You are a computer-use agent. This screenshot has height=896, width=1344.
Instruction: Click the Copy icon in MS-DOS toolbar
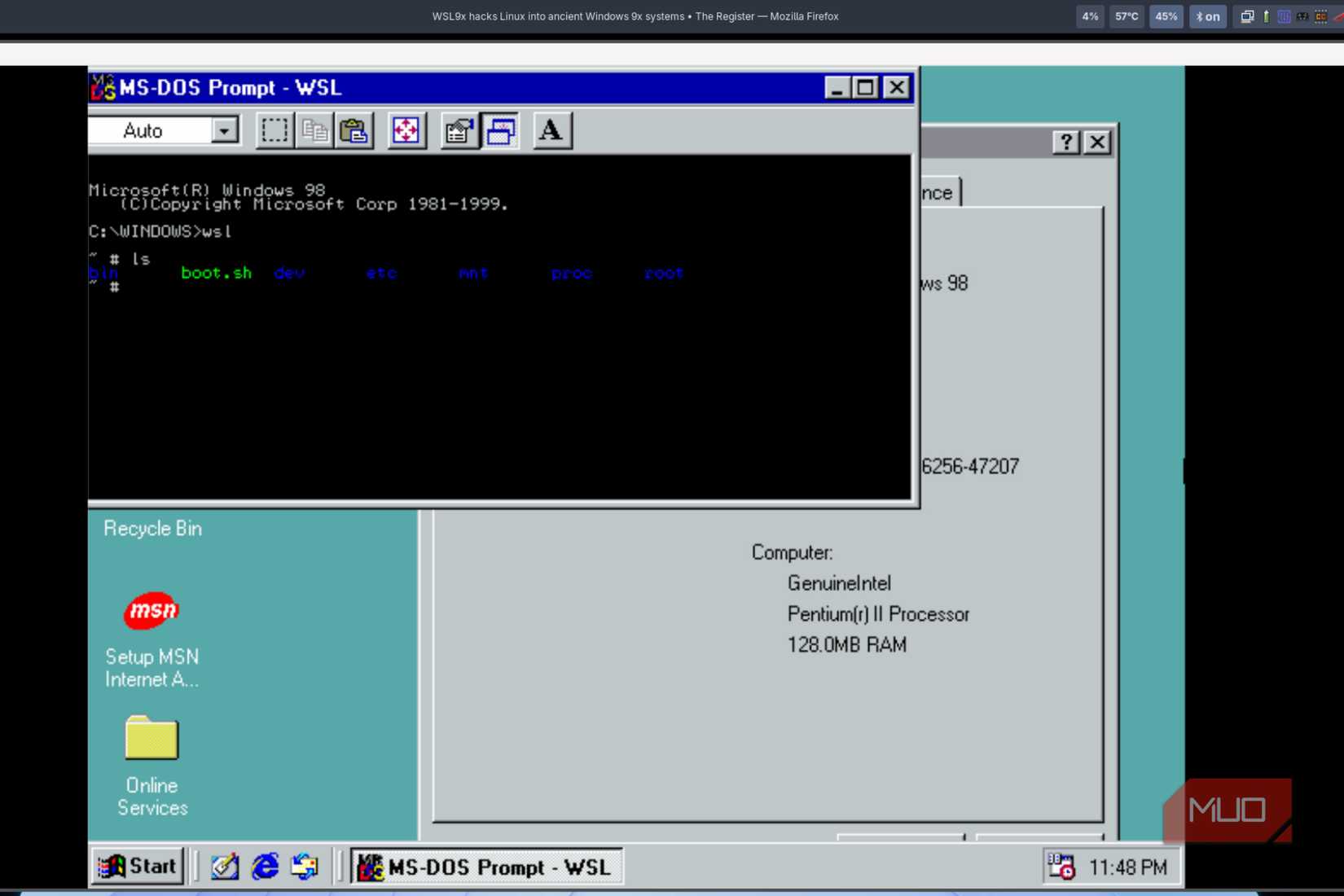tap(314, 130)
